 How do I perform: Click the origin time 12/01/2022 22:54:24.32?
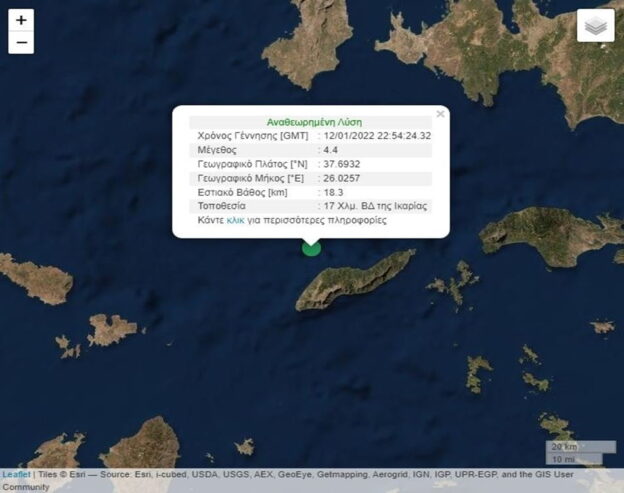(377, 135)
